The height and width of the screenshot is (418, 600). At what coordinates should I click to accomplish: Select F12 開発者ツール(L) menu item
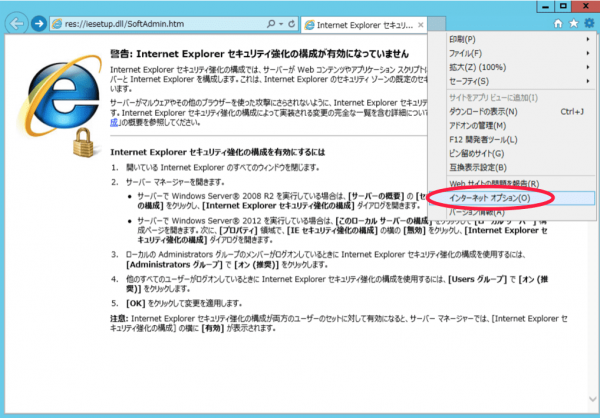[512, 140]
